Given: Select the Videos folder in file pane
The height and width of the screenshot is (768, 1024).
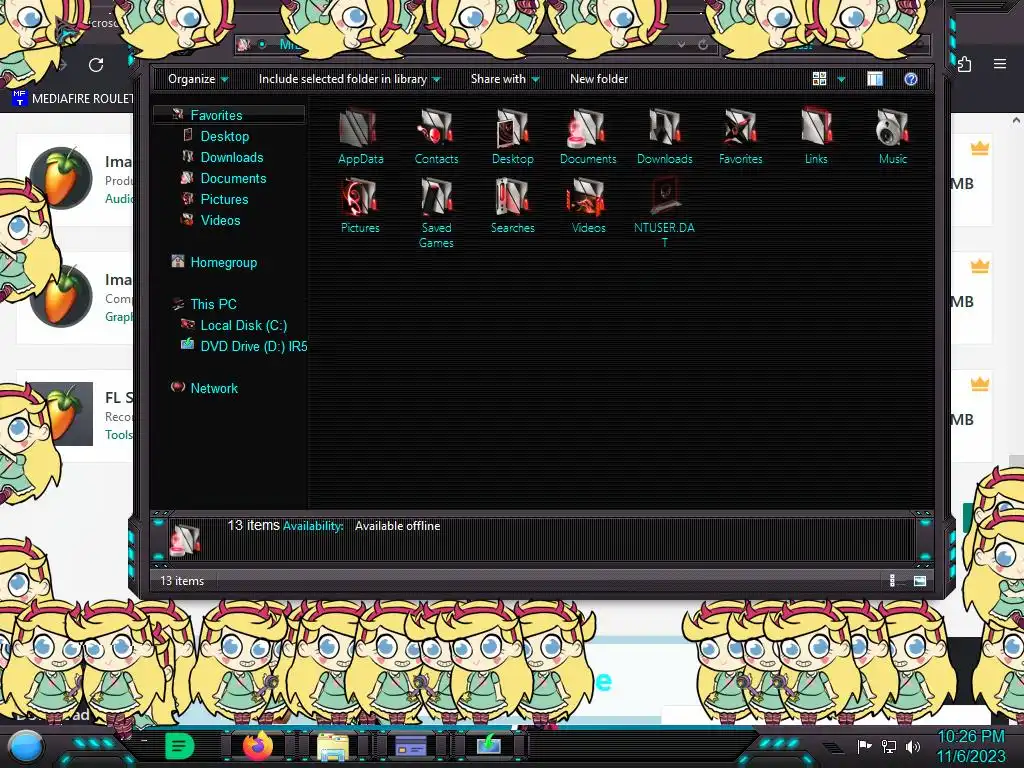Looking at the screenshot, I should click(588, 206).
